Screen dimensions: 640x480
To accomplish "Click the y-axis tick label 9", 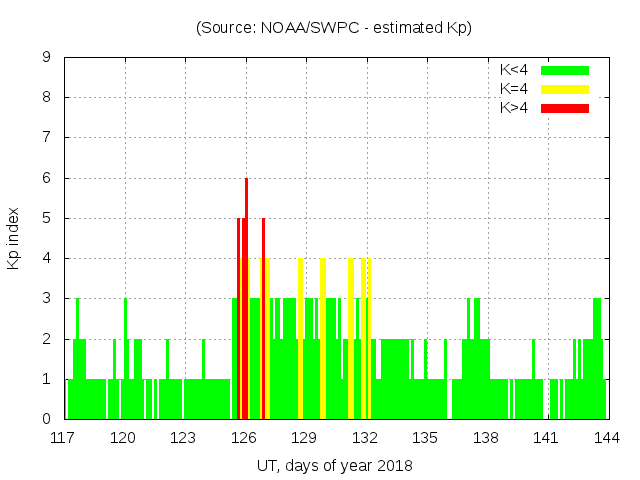I will [x=47, y=58].
